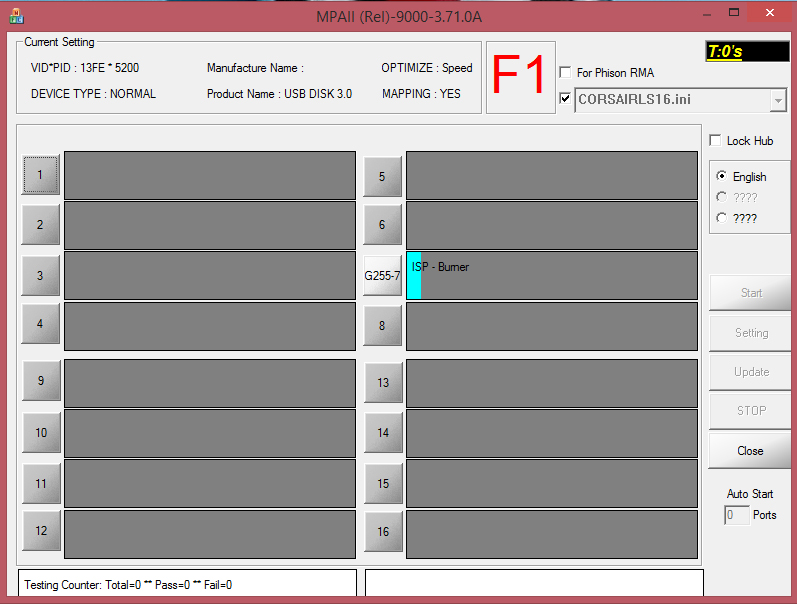The width and height of the screenshot is (797, 604).
Task: Click the app icon in the title bar
Action: 17,15
